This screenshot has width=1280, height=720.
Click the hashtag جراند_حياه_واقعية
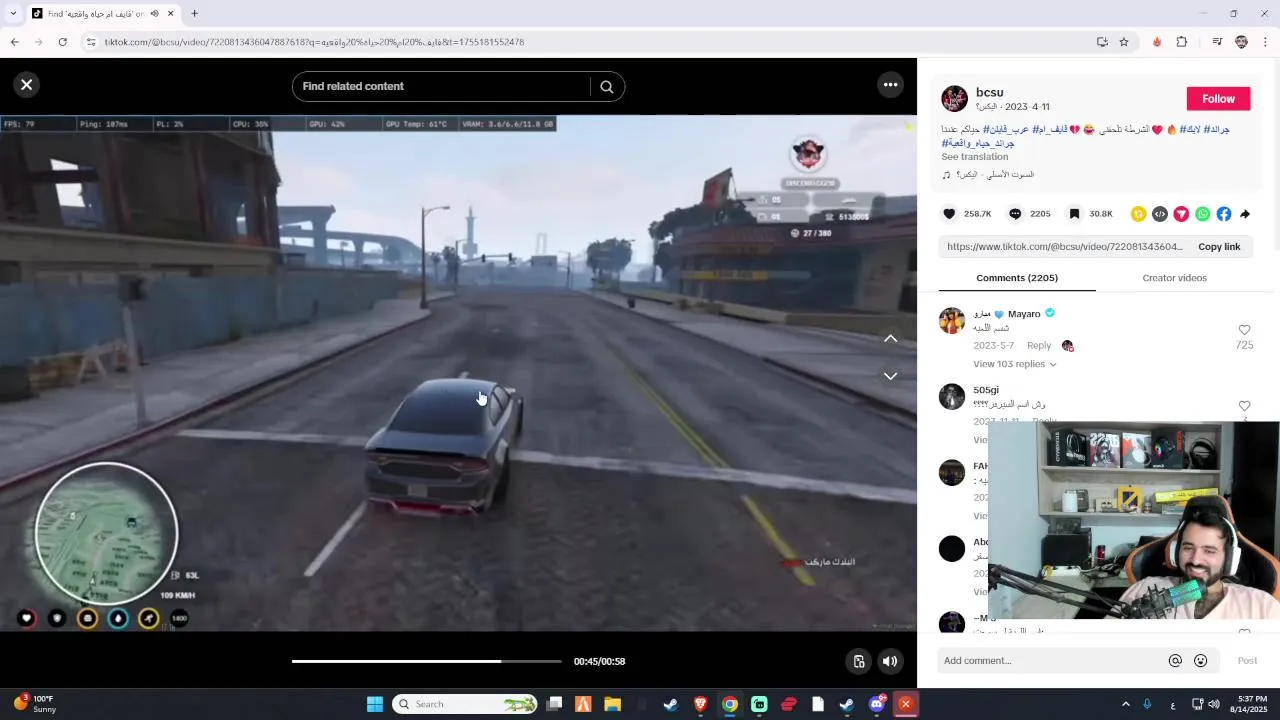978,143
